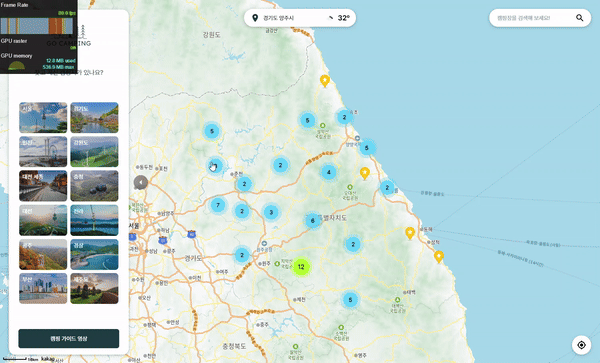Open the 캠핑 가이드 영상 button
Screen dimensions: 600x363
pos(68,339)
